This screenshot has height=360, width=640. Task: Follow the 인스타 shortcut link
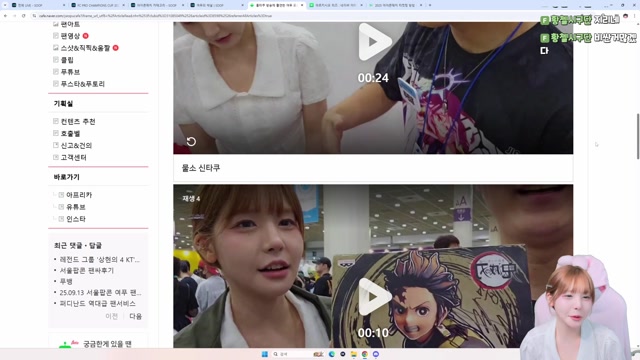point(76,219)
